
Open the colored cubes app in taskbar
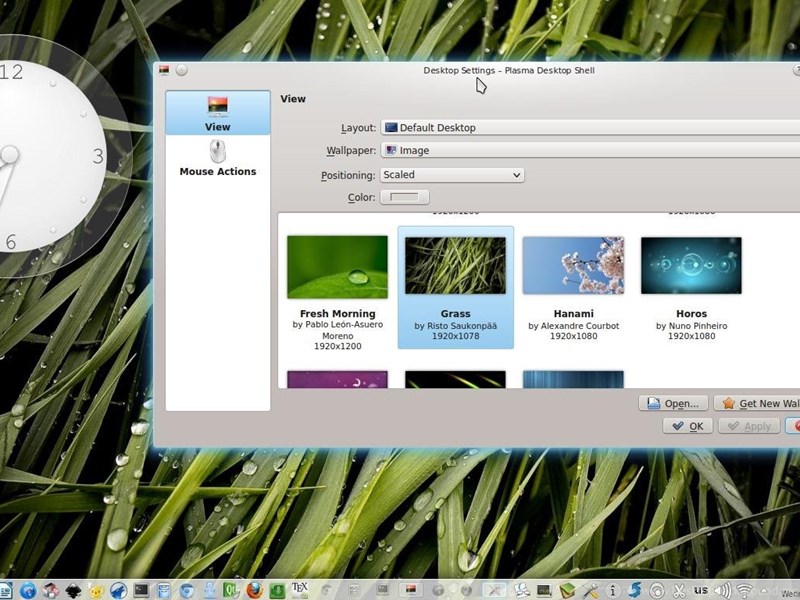coord(51,590)
